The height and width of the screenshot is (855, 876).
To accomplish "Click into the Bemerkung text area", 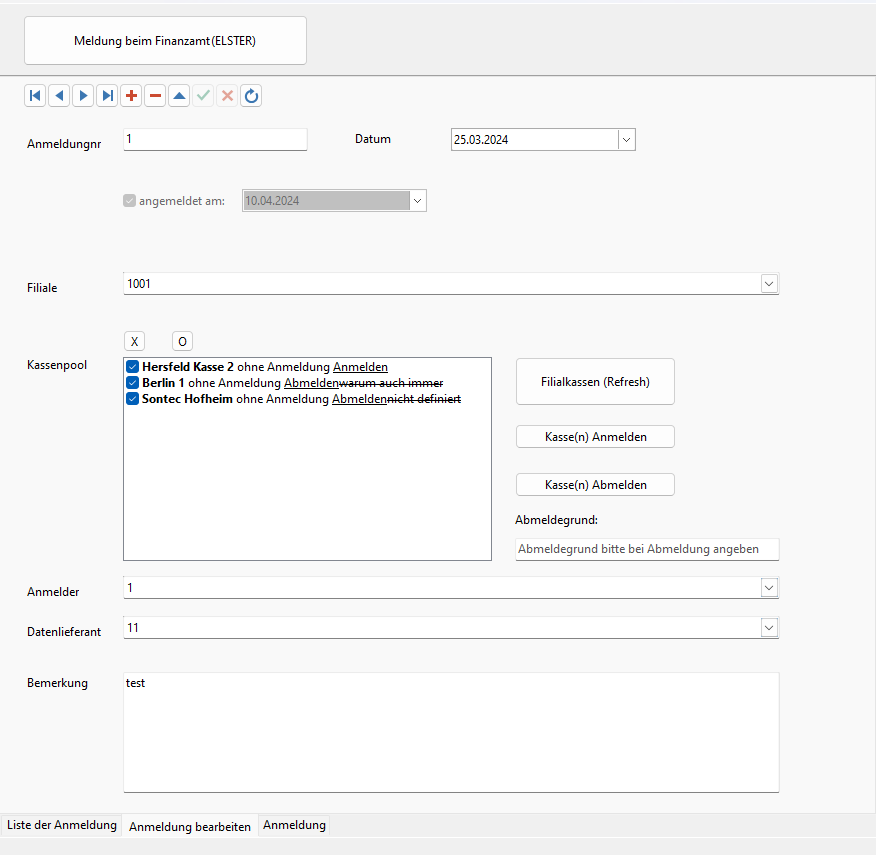I will pos(451,733).
